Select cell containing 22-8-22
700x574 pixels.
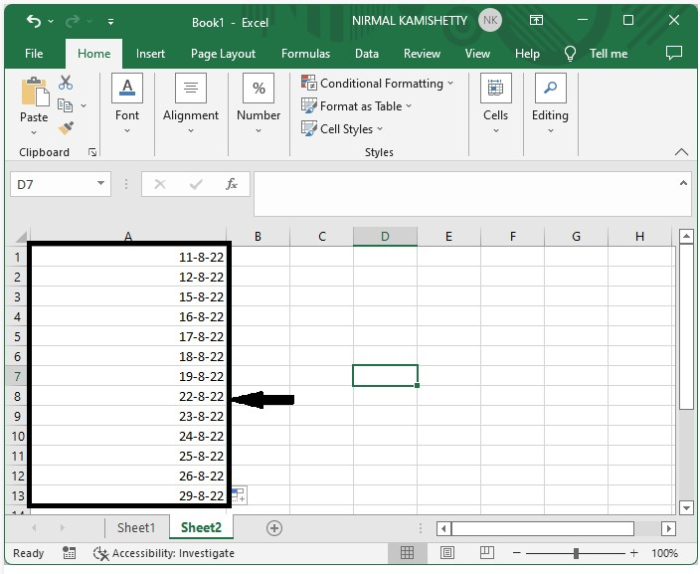point(128,396)
